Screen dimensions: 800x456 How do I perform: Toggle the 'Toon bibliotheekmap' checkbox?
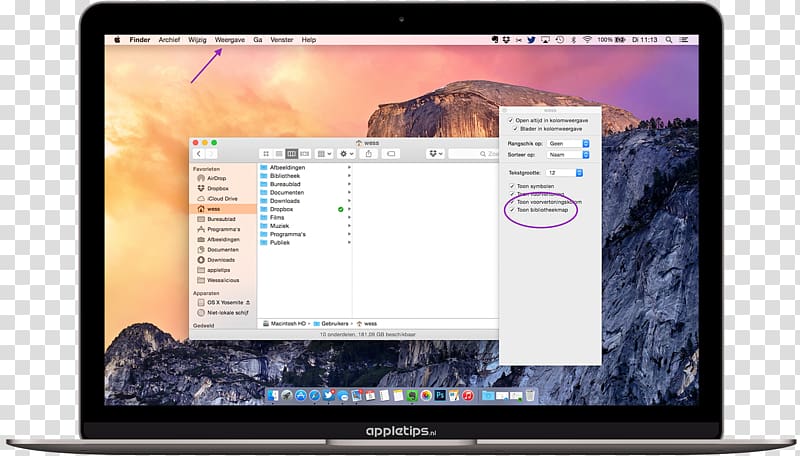512,210
